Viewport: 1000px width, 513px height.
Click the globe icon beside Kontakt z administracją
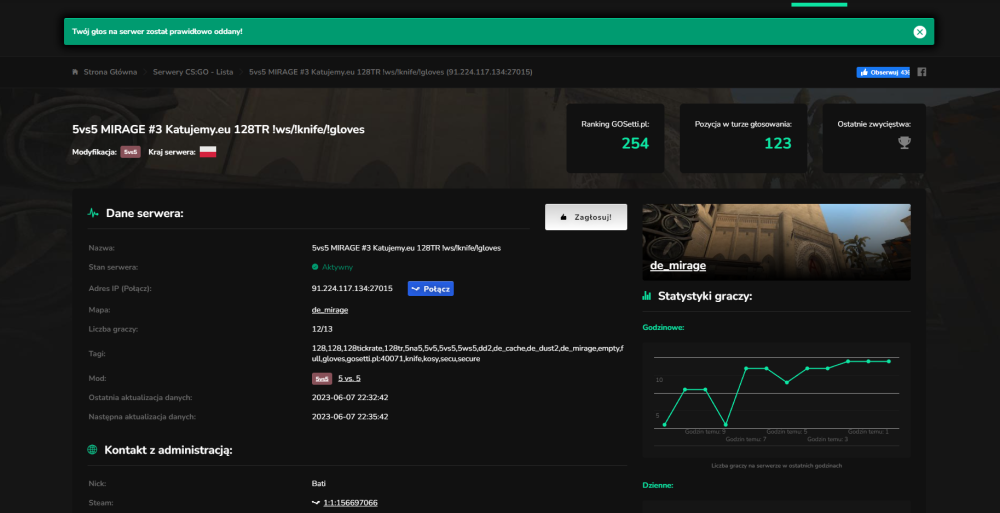tap(92, 450)
